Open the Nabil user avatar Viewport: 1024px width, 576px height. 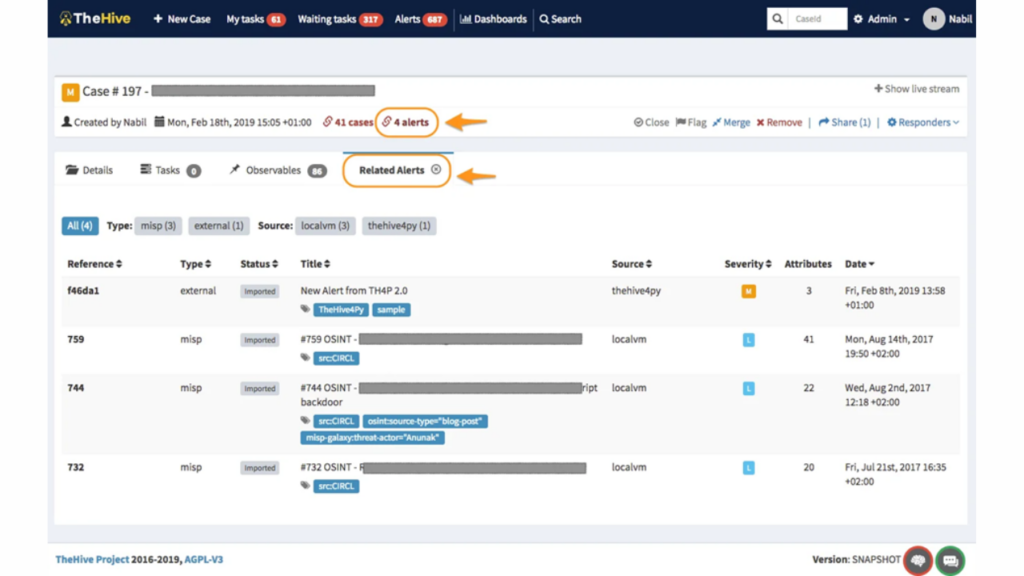[933, 19]
